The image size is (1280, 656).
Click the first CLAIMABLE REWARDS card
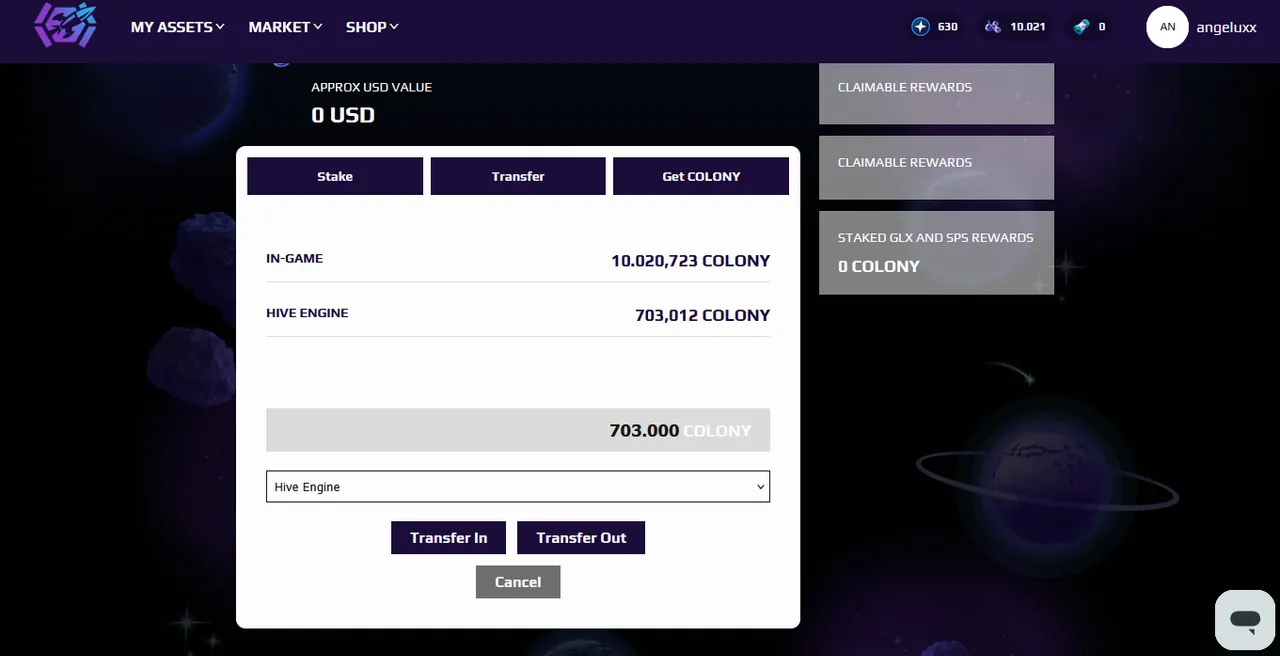(936, 94)
